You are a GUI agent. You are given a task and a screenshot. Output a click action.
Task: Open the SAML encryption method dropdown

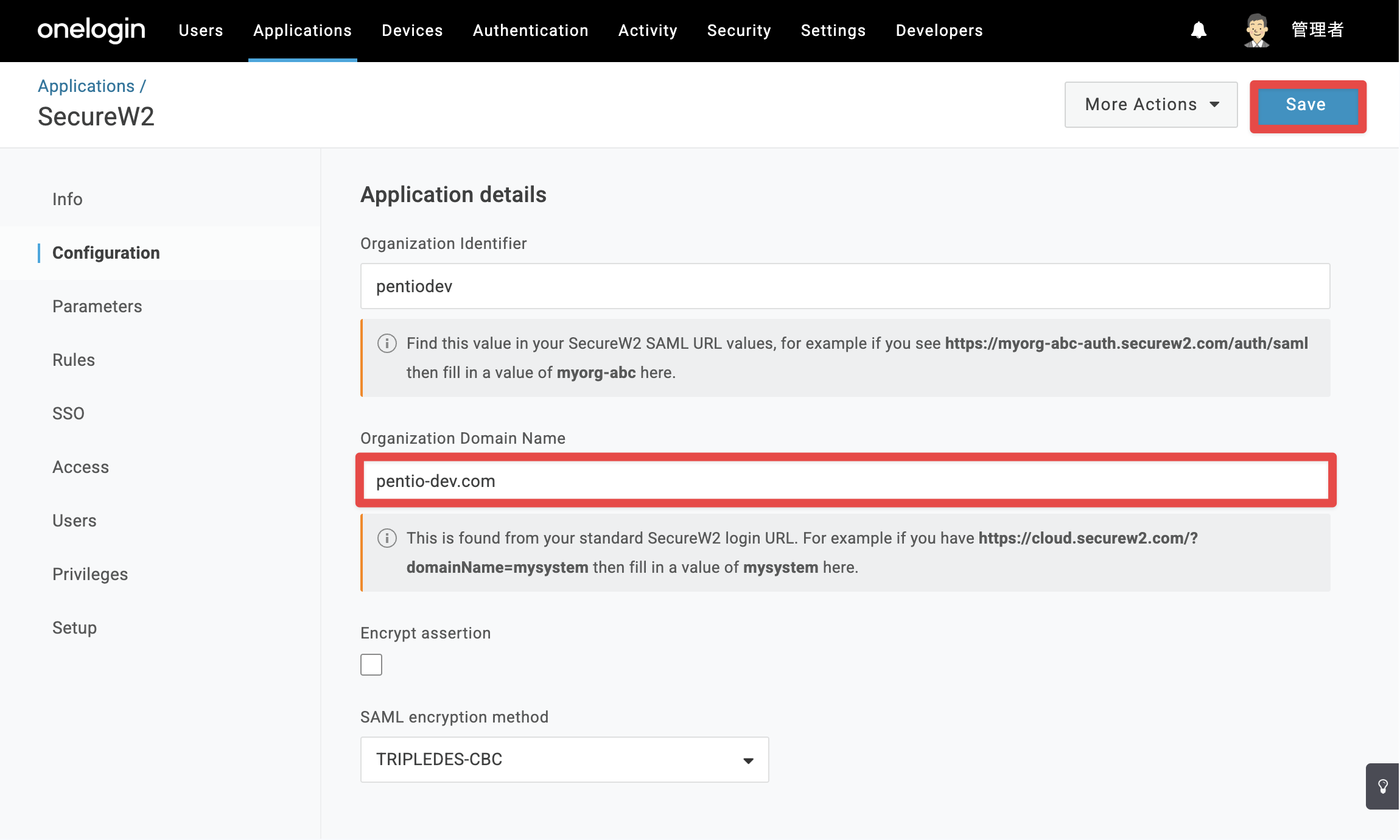(x=565, y=760)
